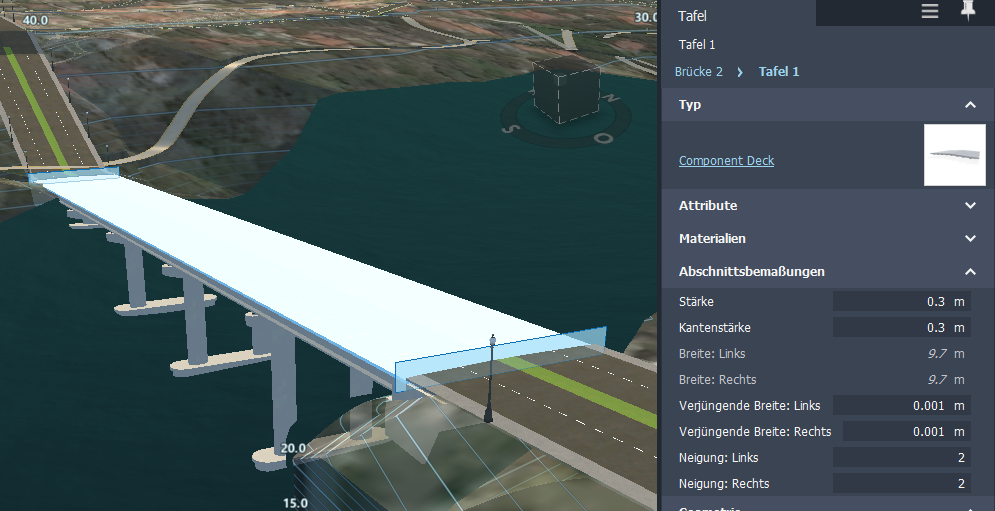The height and width of the screenshot is (511, 995).
Task: Go to Brücke 2 breadcrumb
Action: click(698, 72)
